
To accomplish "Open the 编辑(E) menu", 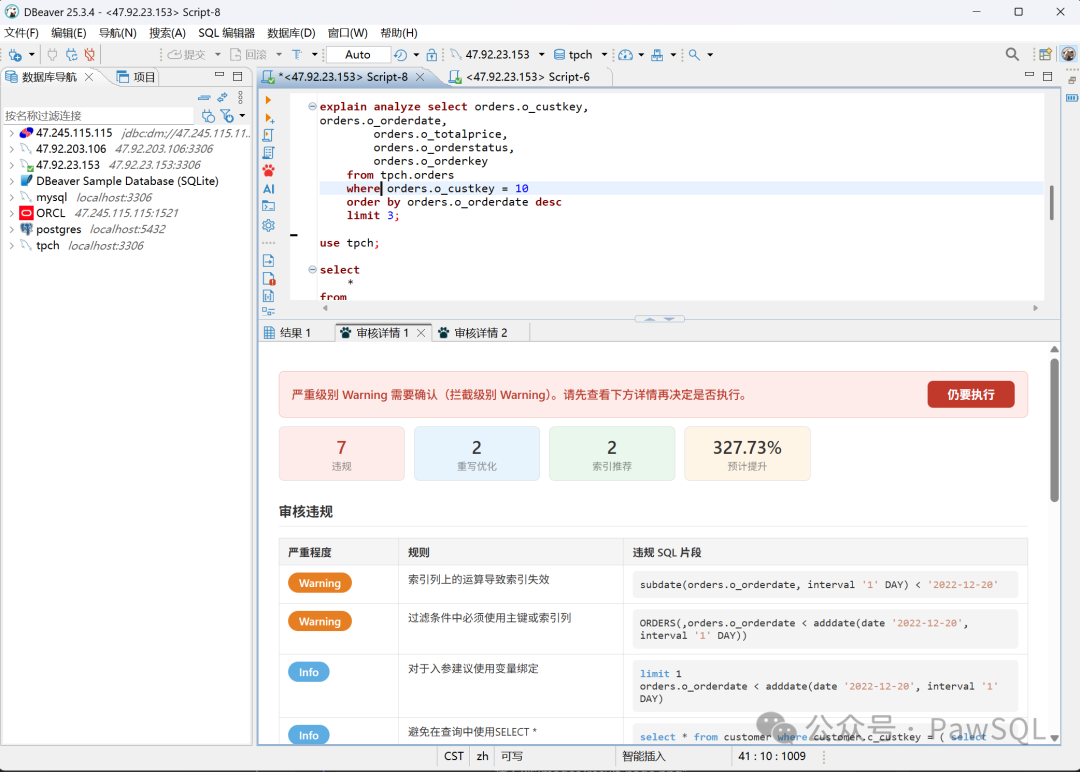I will tap(69, 33).
